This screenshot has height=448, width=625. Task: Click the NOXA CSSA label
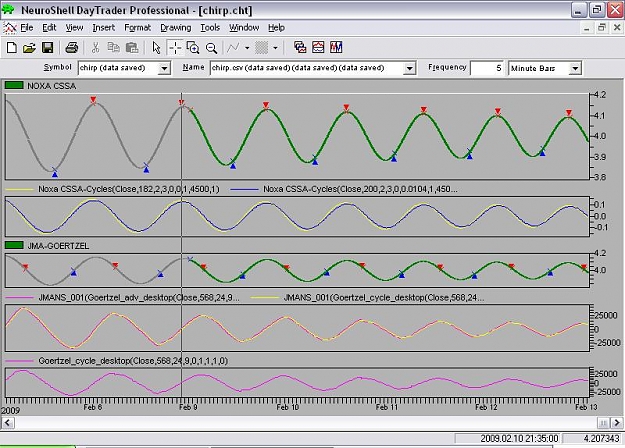[51, 86]
